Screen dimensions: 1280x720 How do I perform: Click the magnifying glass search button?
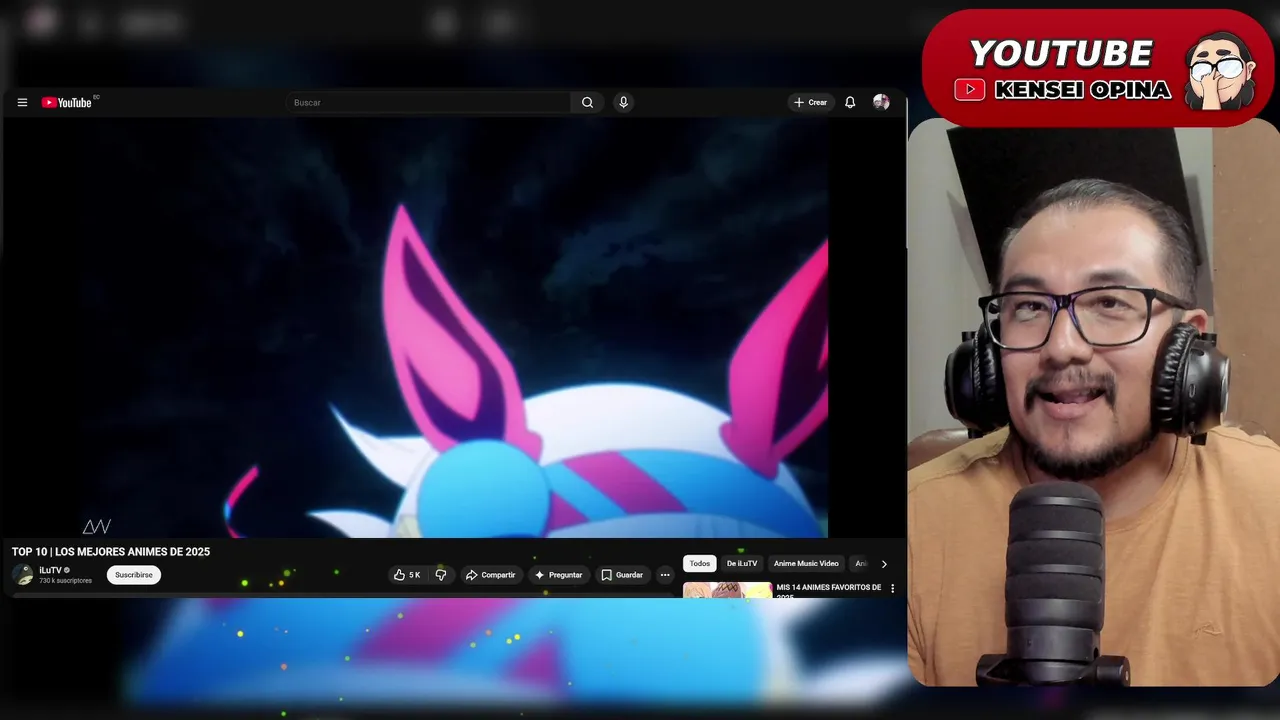coord(587,102)
